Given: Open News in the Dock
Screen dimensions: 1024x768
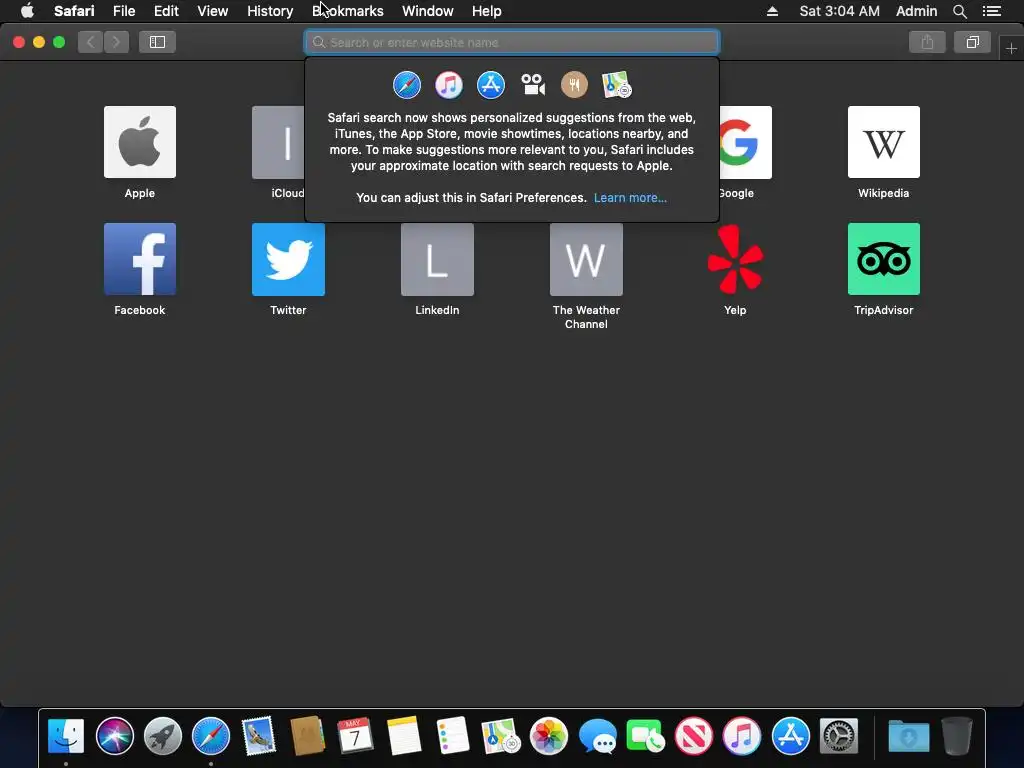Looking at the screenshot, I should pyautogui.click(x=694, y=736).
